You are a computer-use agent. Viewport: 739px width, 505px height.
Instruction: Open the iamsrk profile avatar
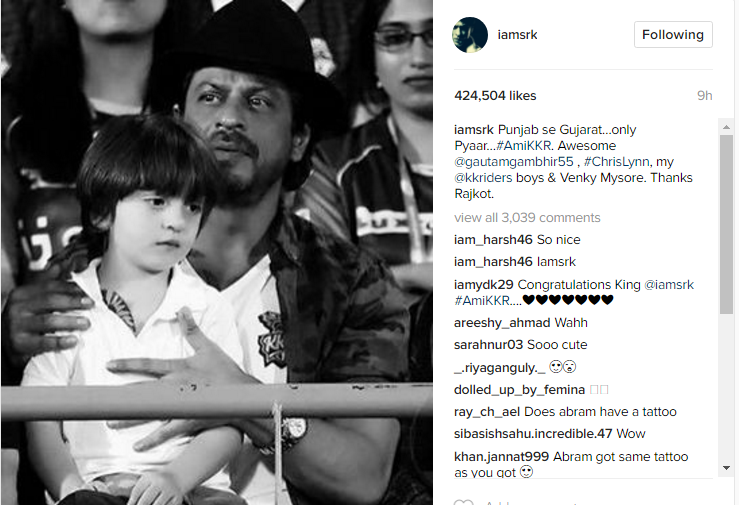click(470, 35)
